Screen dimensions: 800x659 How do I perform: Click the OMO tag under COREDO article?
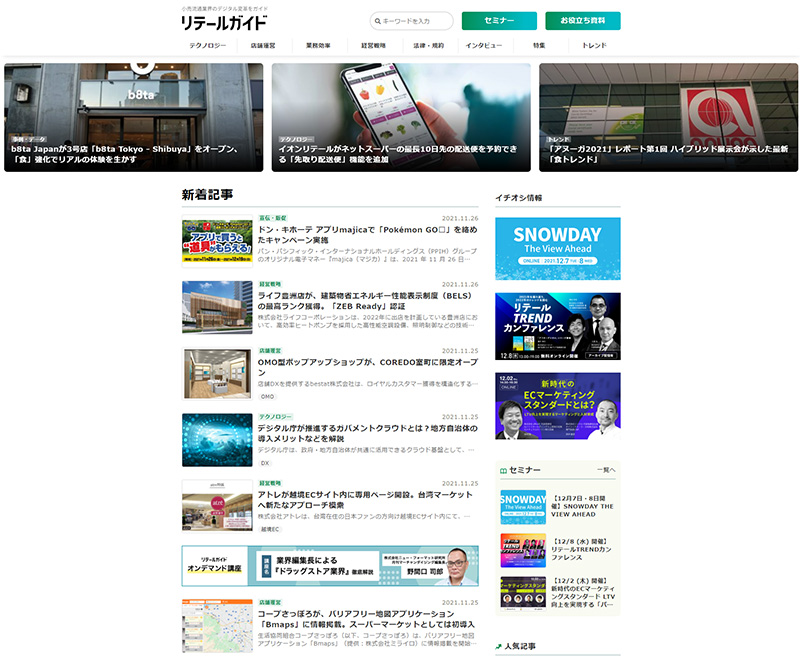[x=267, y=397]
